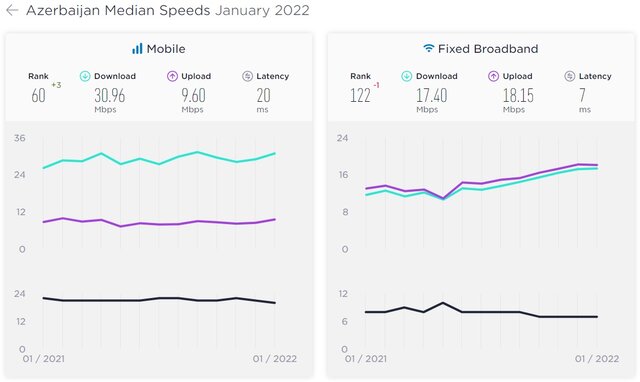Image resolution: width=640 pixels, height=382 pixels.
Task: Click the Mobile Upload arrow icon
Action: (x=172, y=76)
